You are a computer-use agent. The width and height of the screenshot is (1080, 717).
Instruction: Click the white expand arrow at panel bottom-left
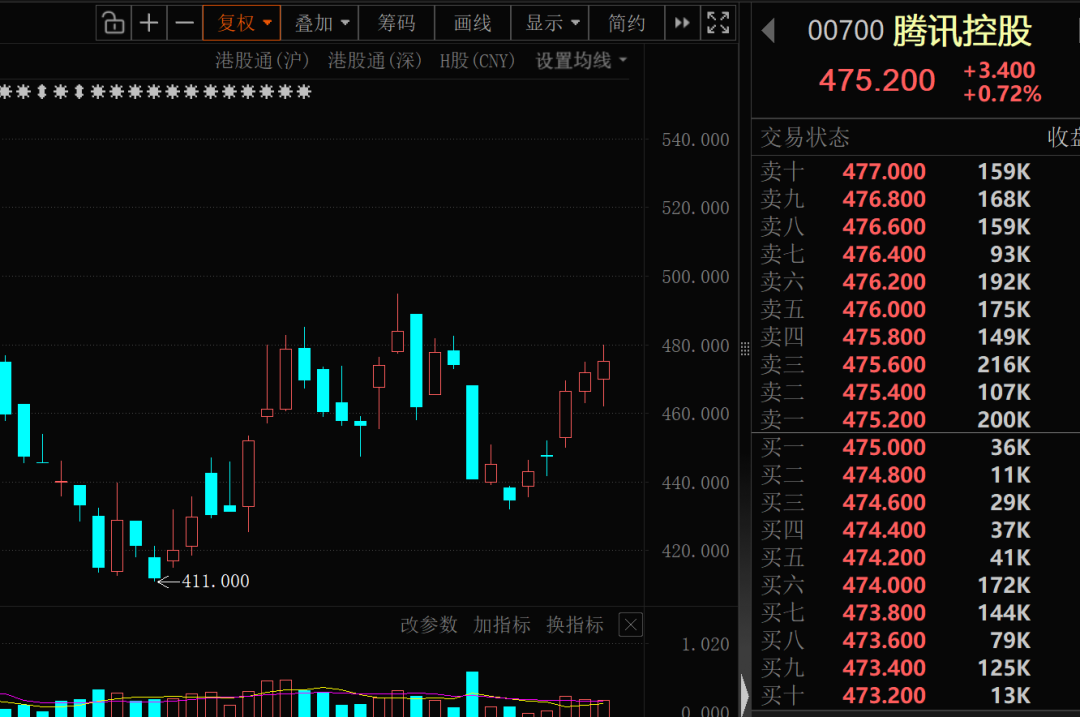coord(745,696)
